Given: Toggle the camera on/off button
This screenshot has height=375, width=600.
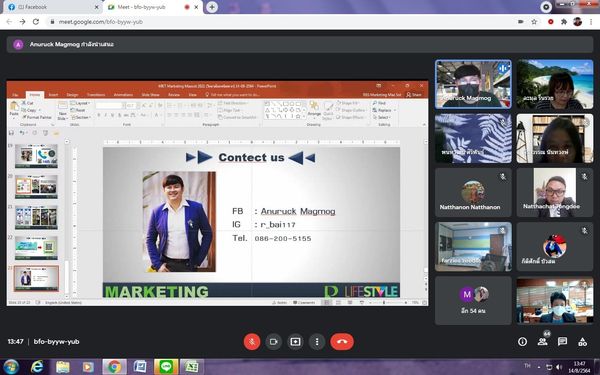Looking at the screenshot, I should click(273, 342).
